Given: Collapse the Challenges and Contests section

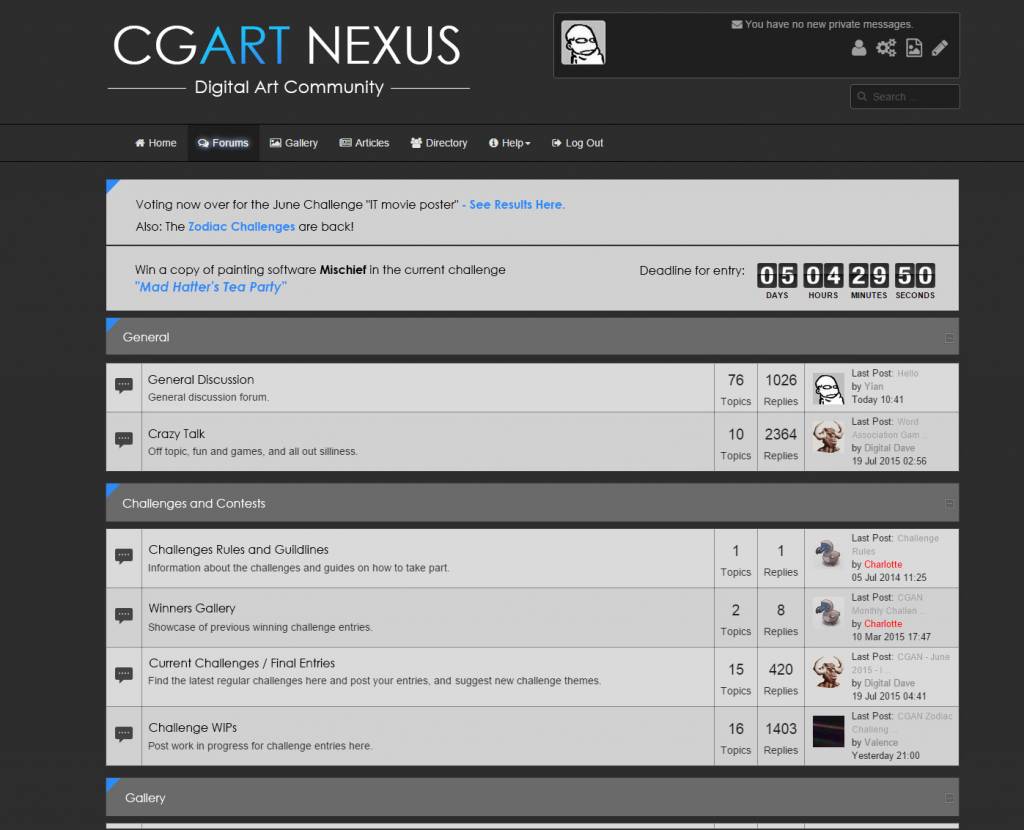Looking at the screenshot, I should coord(949,504).
